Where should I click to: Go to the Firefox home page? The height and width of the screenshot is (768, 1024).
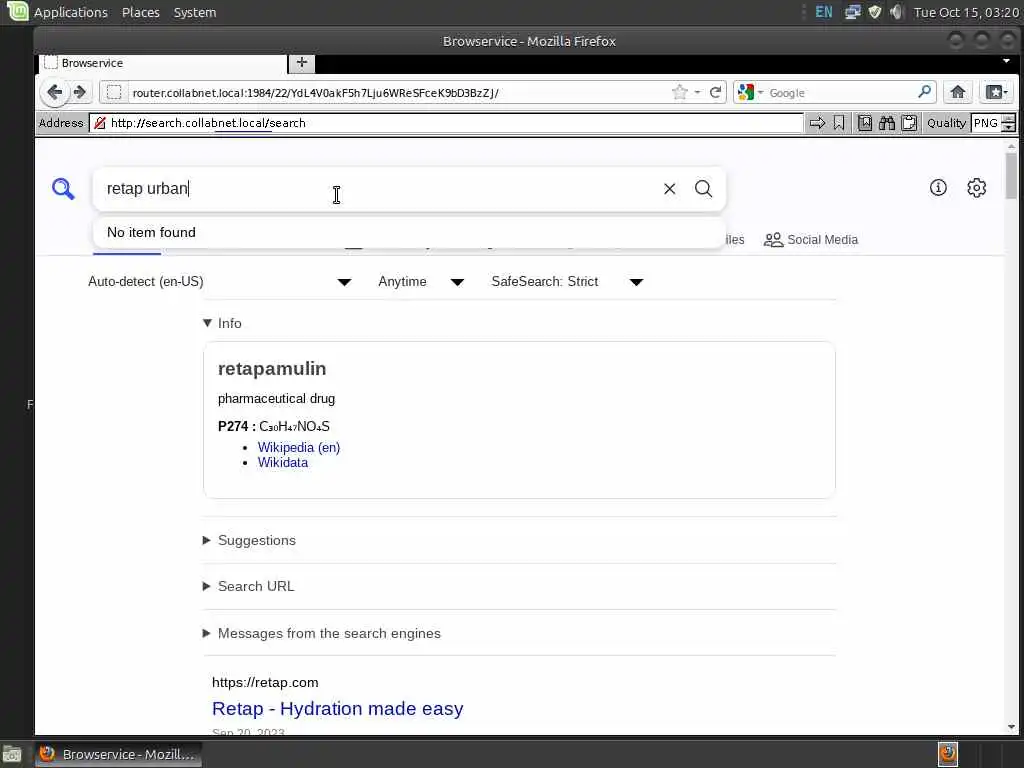(957, 92)
